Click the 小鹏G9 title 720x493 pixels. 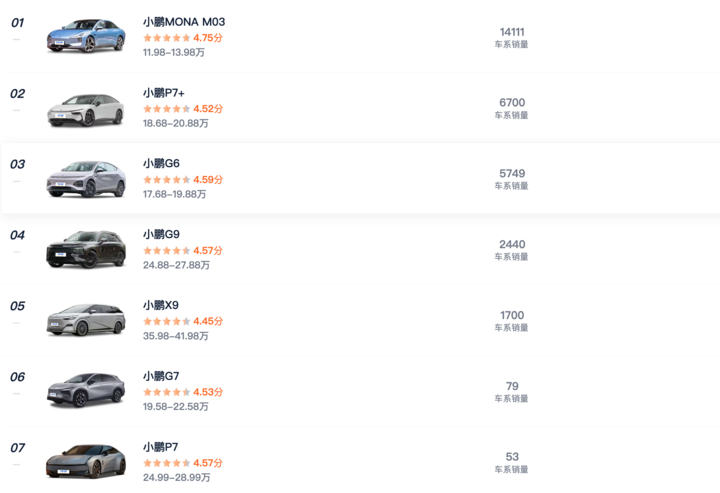pyautogui.click(x=161, y=235)
